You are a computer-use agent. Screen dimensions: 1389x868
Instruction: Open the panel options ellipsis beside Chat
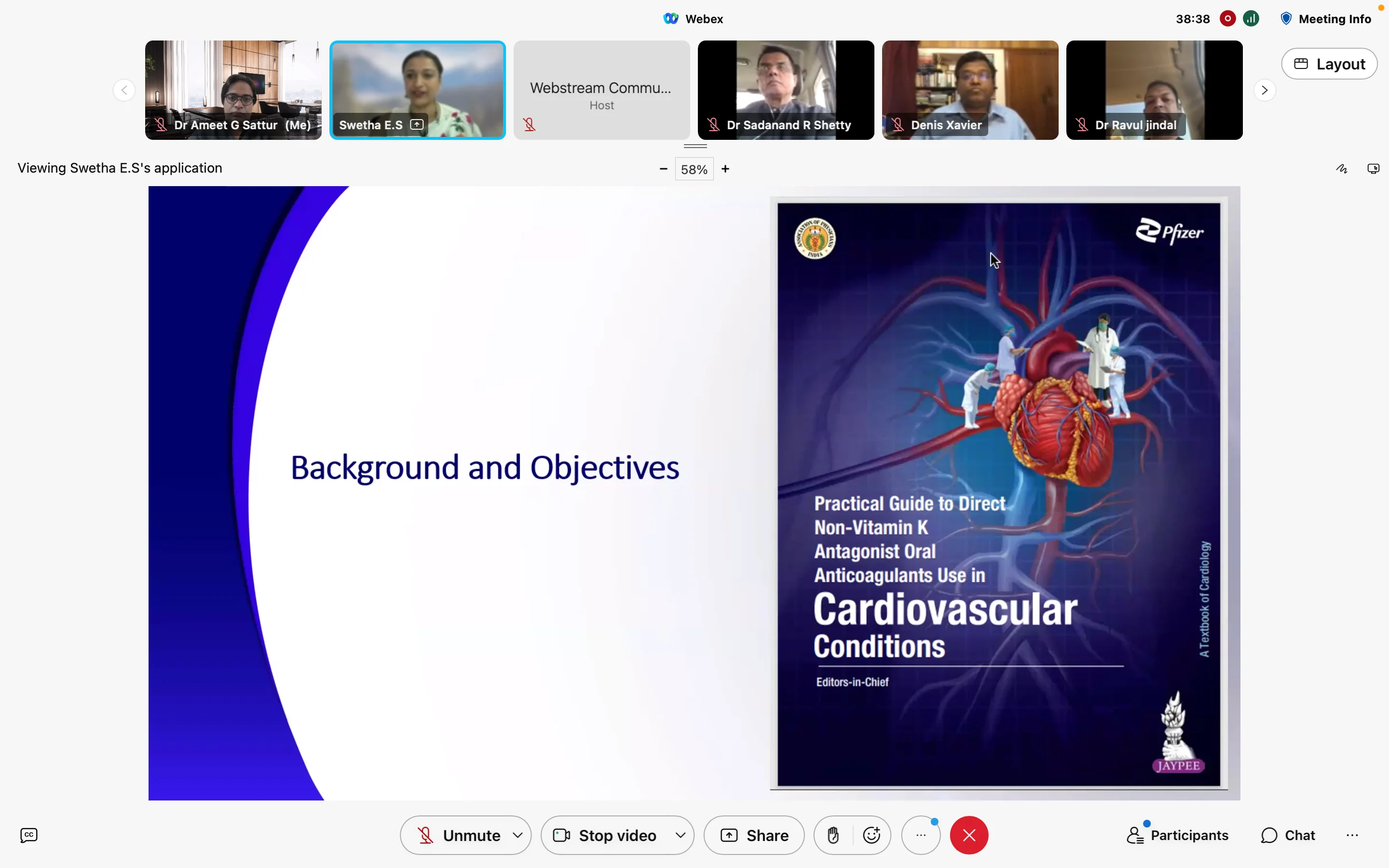click(x=1352, y=835)
